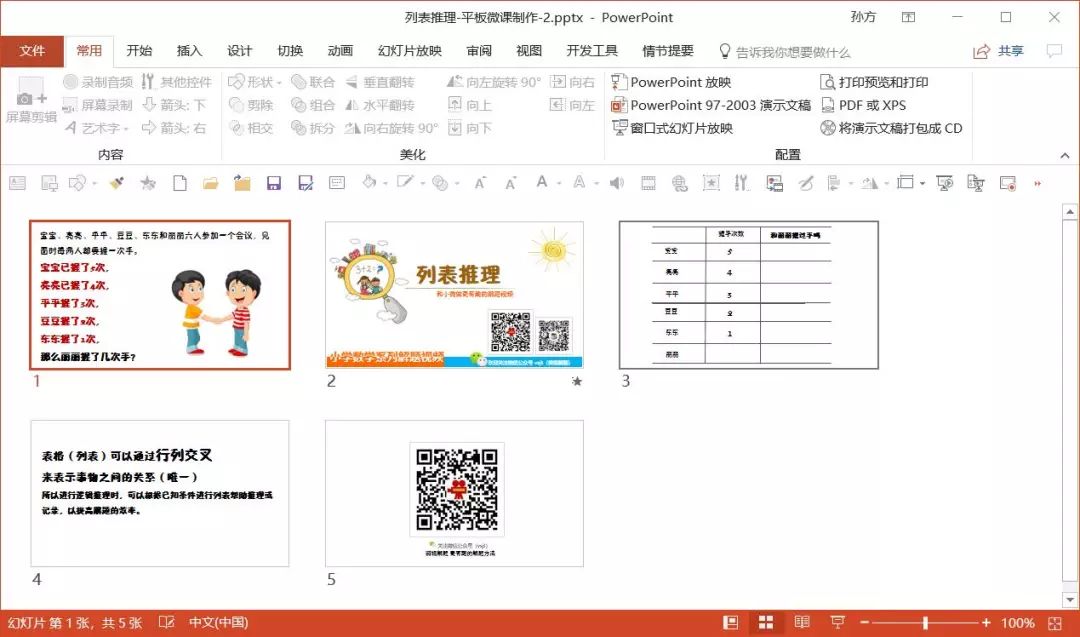Click PowerPoint 放映 export option
Image resolution: width=1080 pixels, height=637 pixels.
tap(671, 82)
